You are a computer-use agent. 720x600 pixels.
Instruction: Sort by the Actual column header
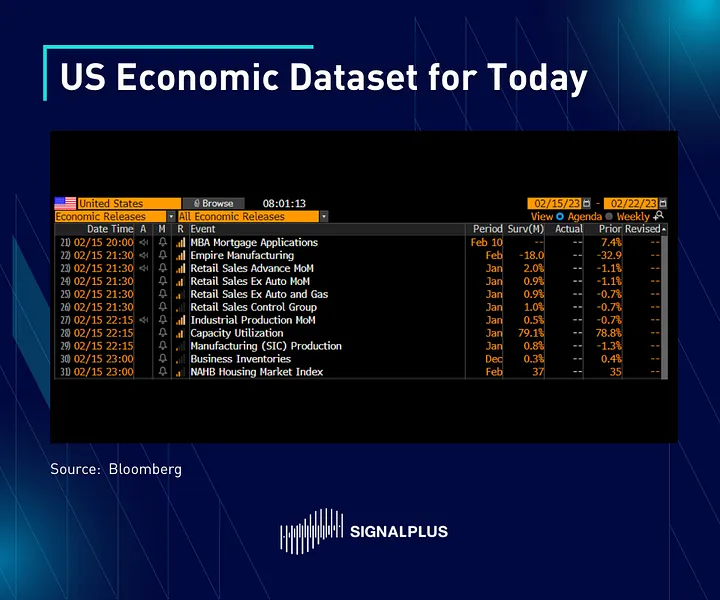[x=569, y=229]
